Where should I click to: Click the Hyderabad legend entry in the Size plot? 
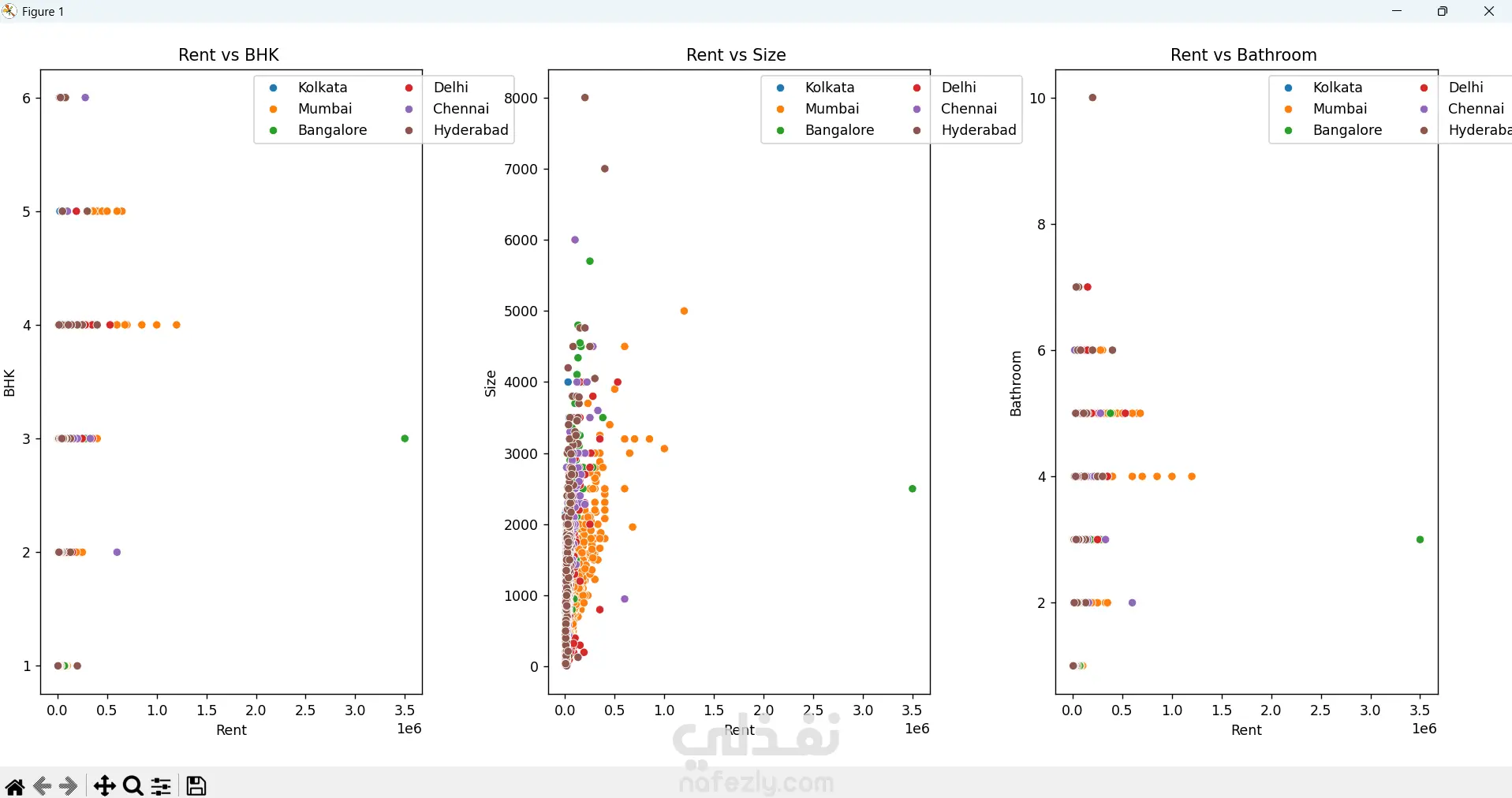[x=964, y=130]
